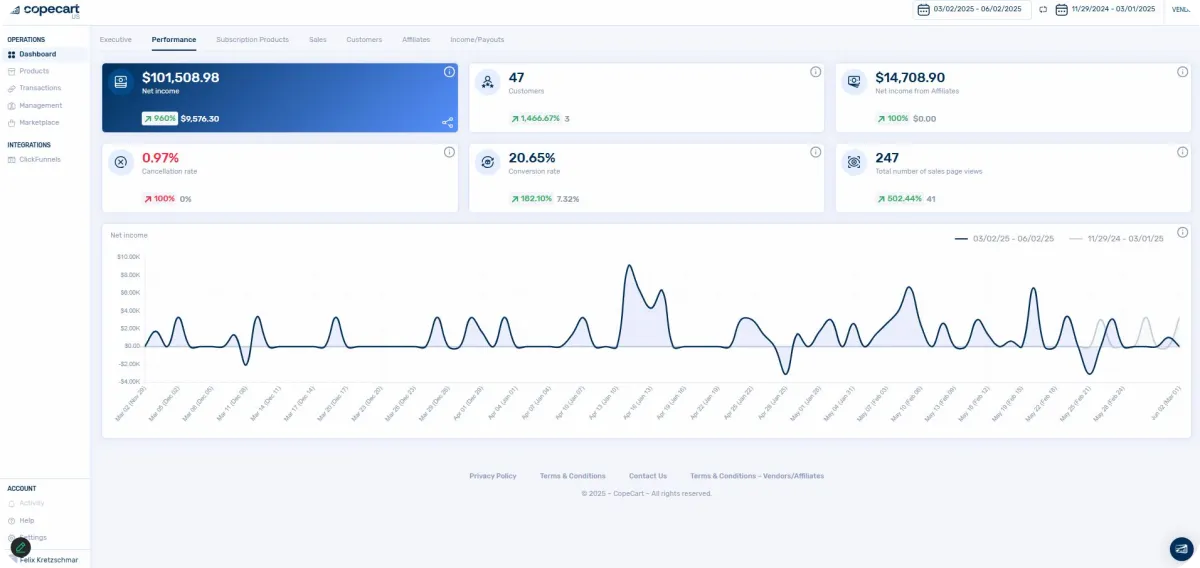Expand the VEN account dropdown
1200x568 pixels.
1181,9
